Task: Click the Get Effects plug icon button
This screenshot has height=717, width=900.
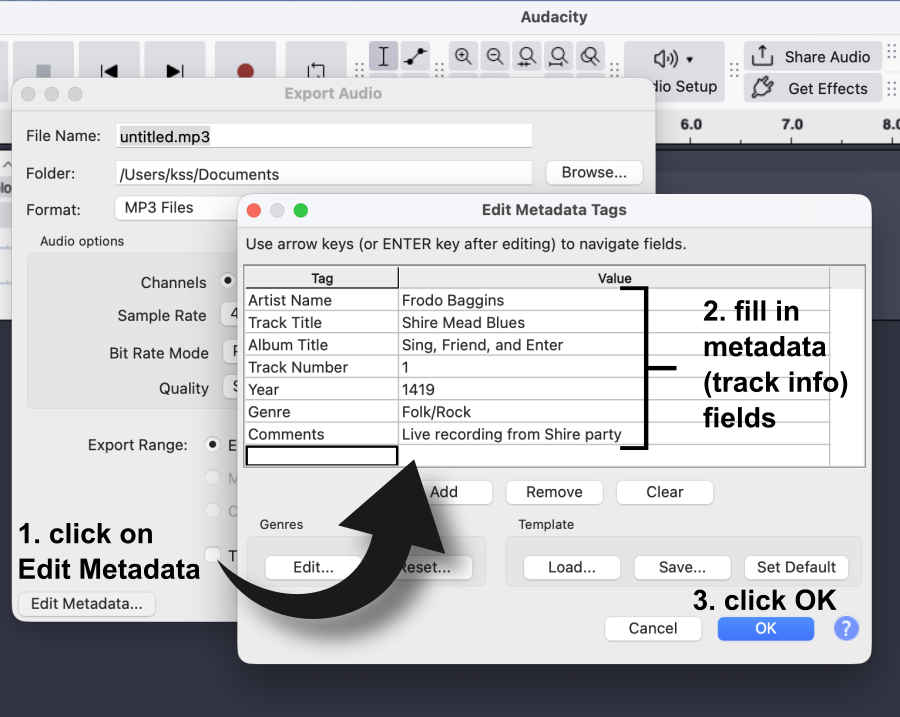Action: pyautogui.click(x=813, y=88)
